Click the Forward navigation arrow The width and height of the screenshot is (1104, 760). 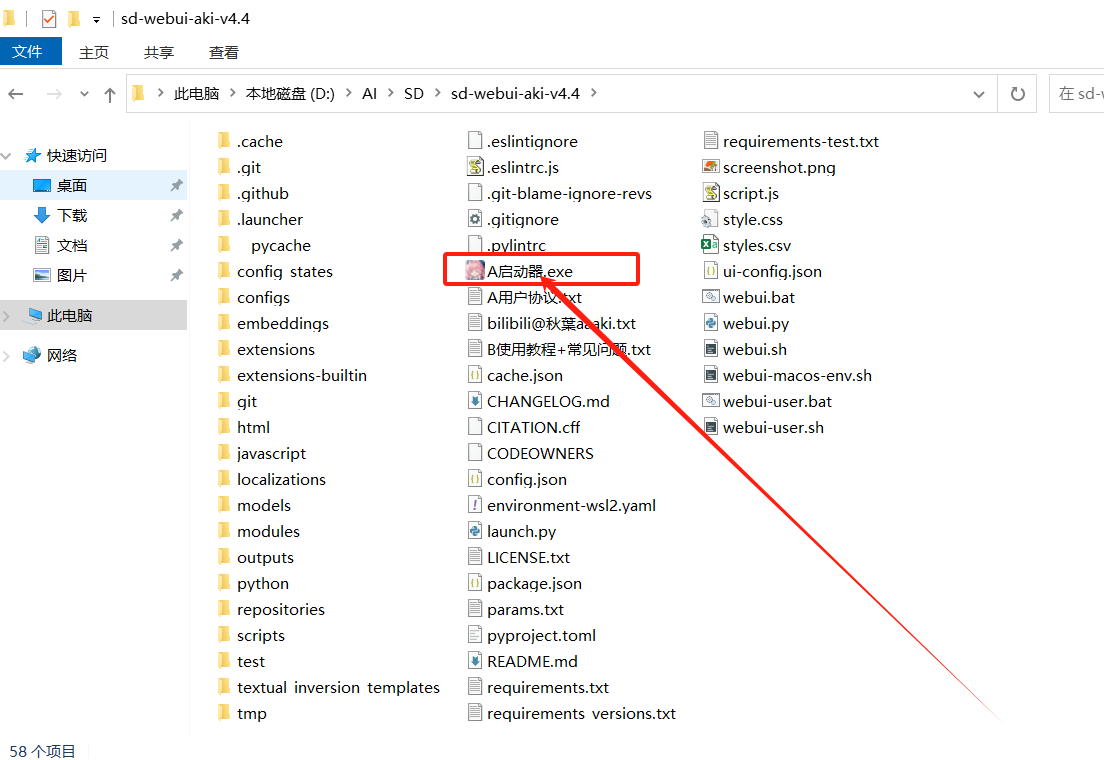point(54,94)
